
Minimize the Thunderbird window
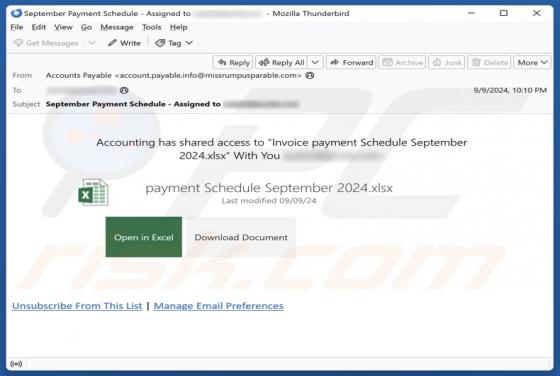[x=471, y=13]
